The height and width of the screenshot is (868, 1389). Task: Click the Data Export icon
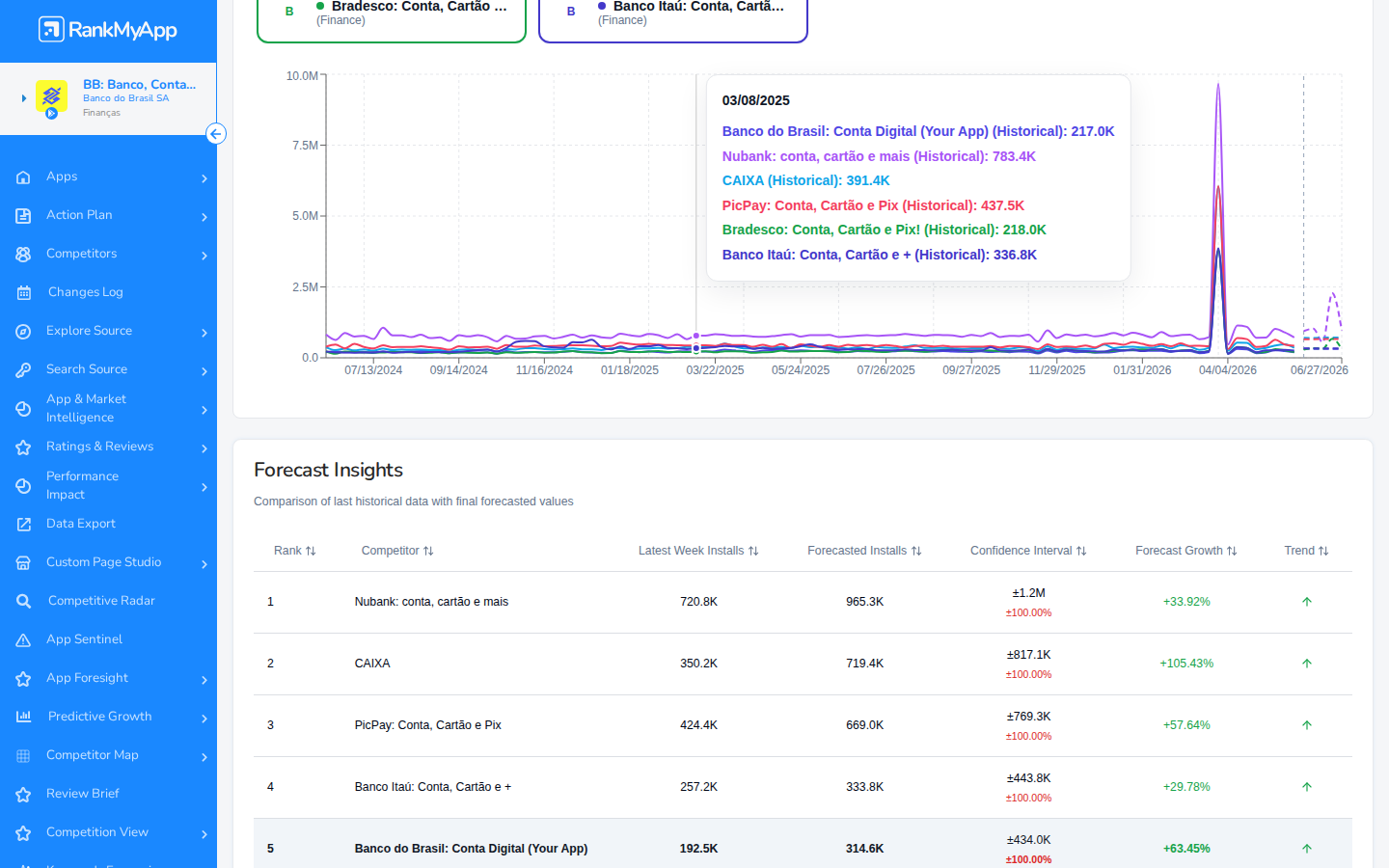[23, 525]
